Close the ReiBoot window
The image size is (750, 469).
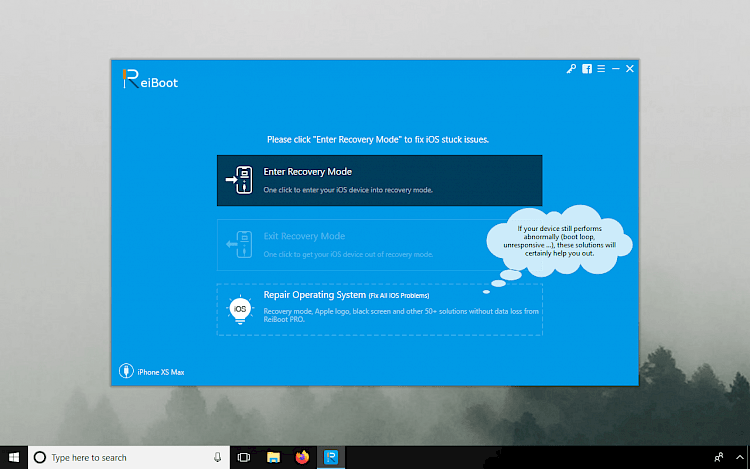(x=630, y=69)
